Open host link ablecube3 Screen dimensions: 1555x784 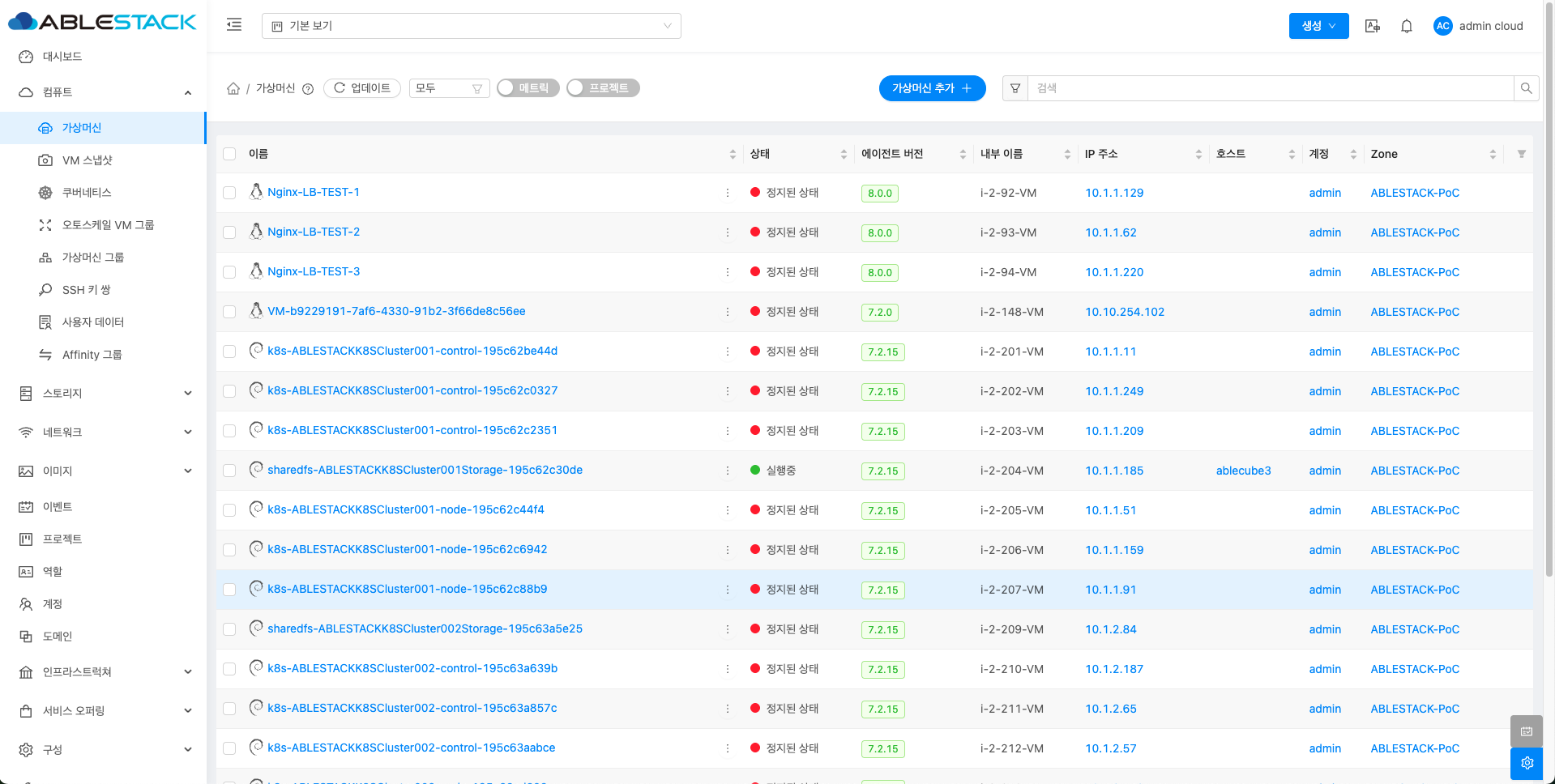coord(1243,471)
